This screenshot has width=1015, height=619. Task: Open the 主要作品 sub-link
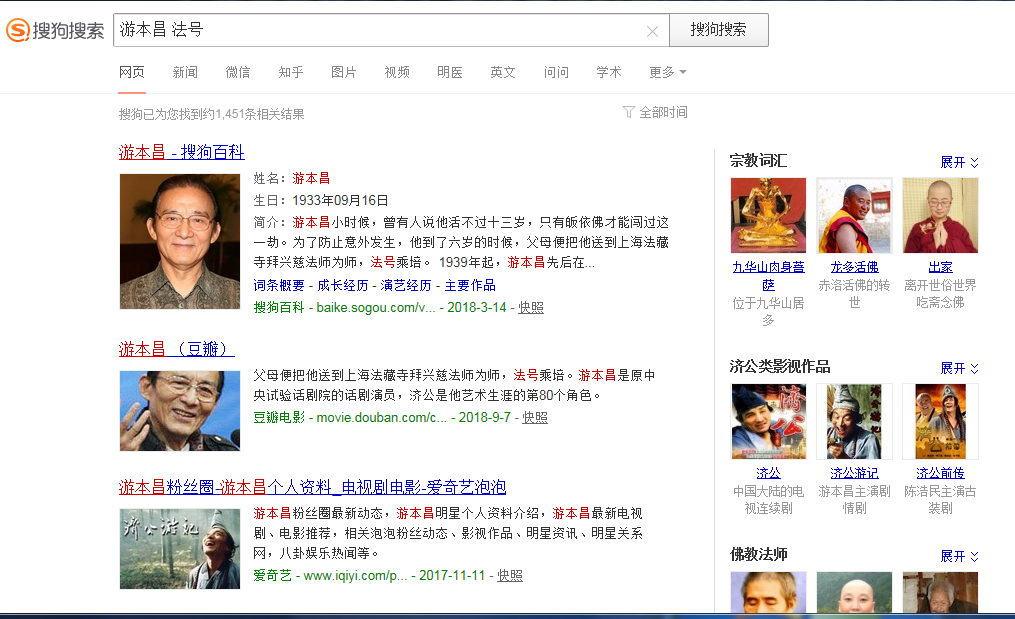[470, 286]
